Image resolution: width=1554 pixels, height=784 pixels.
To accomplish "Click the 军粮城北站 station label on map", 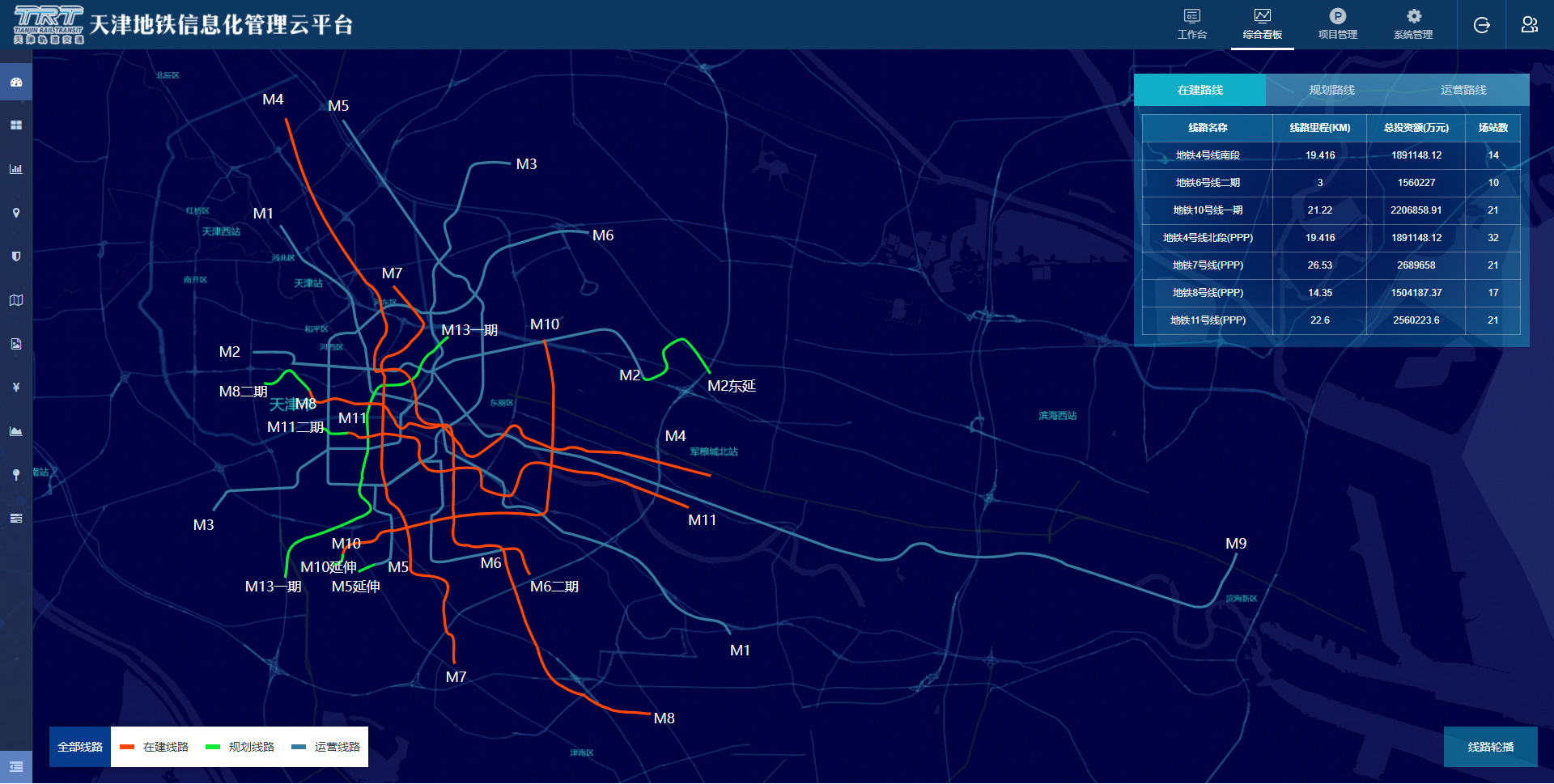I will click(x=714, y=452).
